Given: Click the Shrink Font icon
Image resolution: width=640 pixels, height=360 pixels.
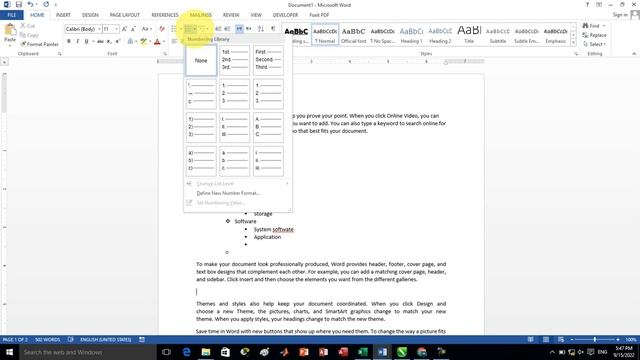Looking at the screenshot, I should (x=133, y=29).
